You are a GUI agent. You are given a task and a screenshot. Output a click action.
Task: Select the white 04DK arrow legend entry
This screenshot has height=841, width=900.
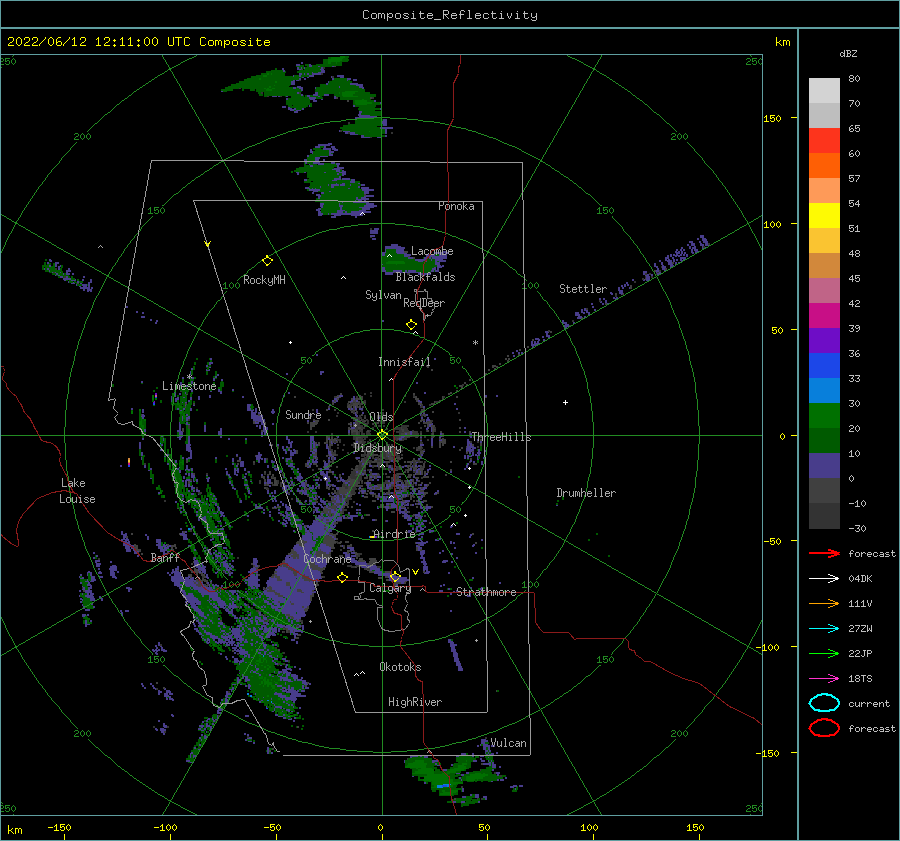click(x=824, y=579)
